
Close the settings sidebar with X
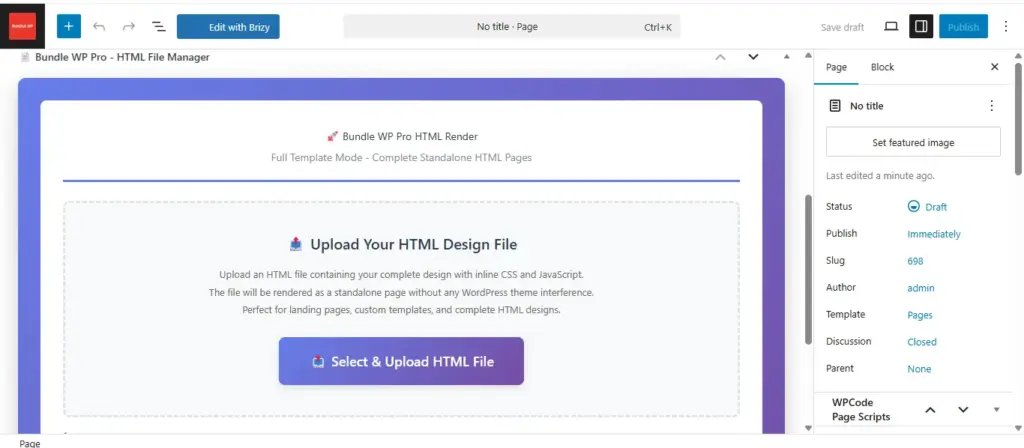point(995,67)
